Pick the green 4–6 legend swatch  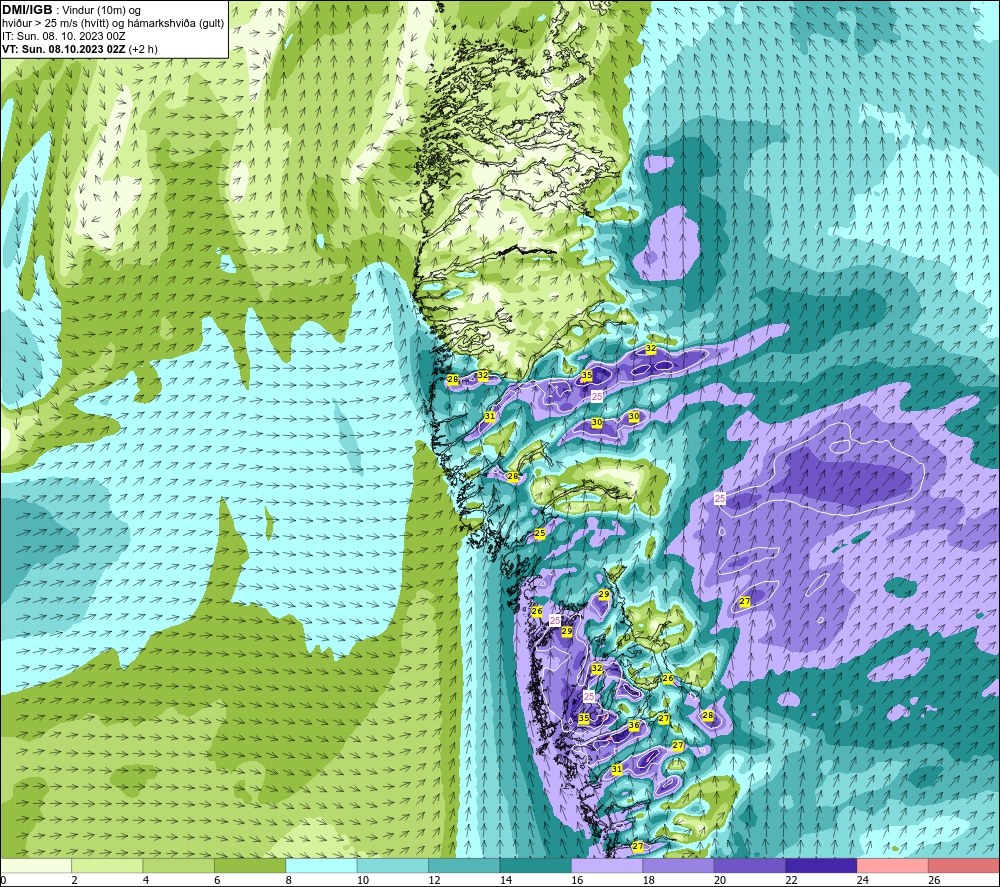[179, 865]
